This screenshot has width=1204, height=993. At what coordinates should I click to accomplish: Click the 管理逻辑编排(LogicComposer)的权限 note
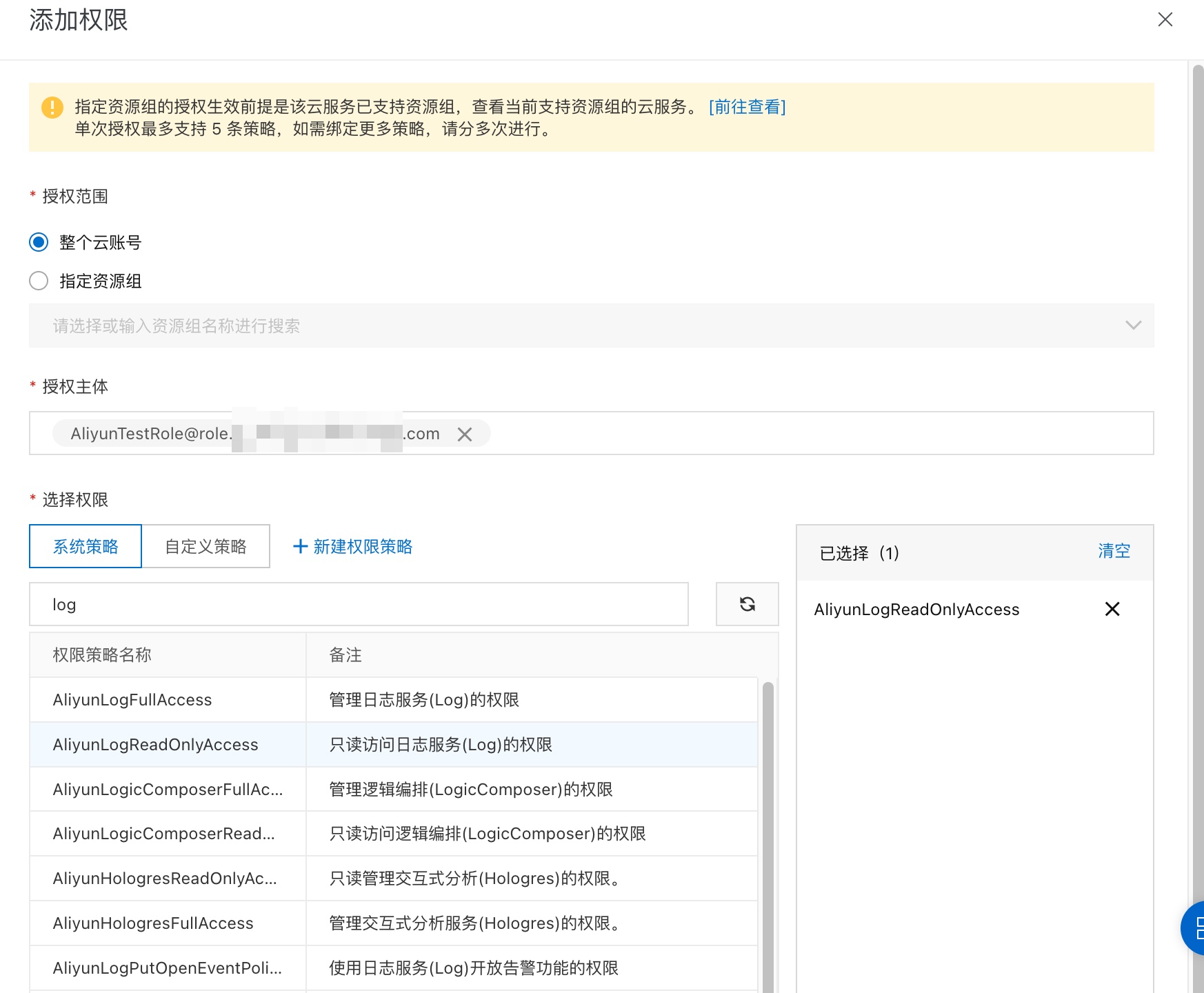[x=471, y=790]
